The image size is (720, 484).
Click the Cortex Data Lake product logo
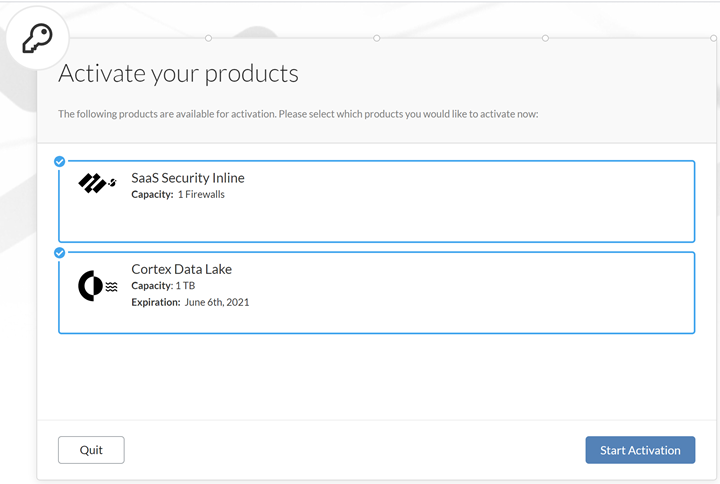pyautogui.click(x=97, y=285)
